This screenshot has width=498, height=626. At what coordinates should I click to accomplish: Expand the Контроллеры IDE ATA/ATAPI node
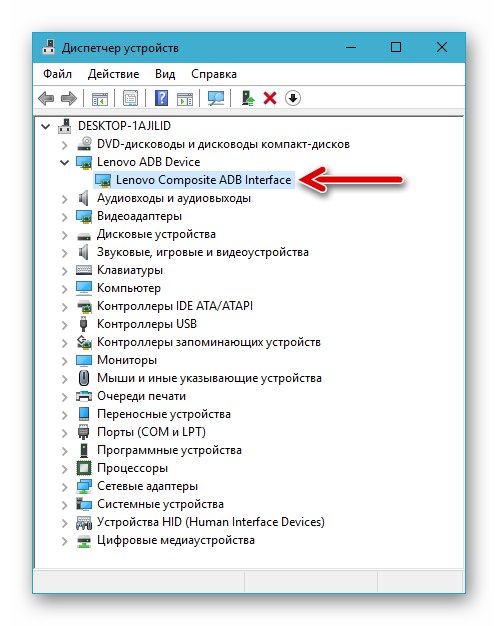(65, 307)
